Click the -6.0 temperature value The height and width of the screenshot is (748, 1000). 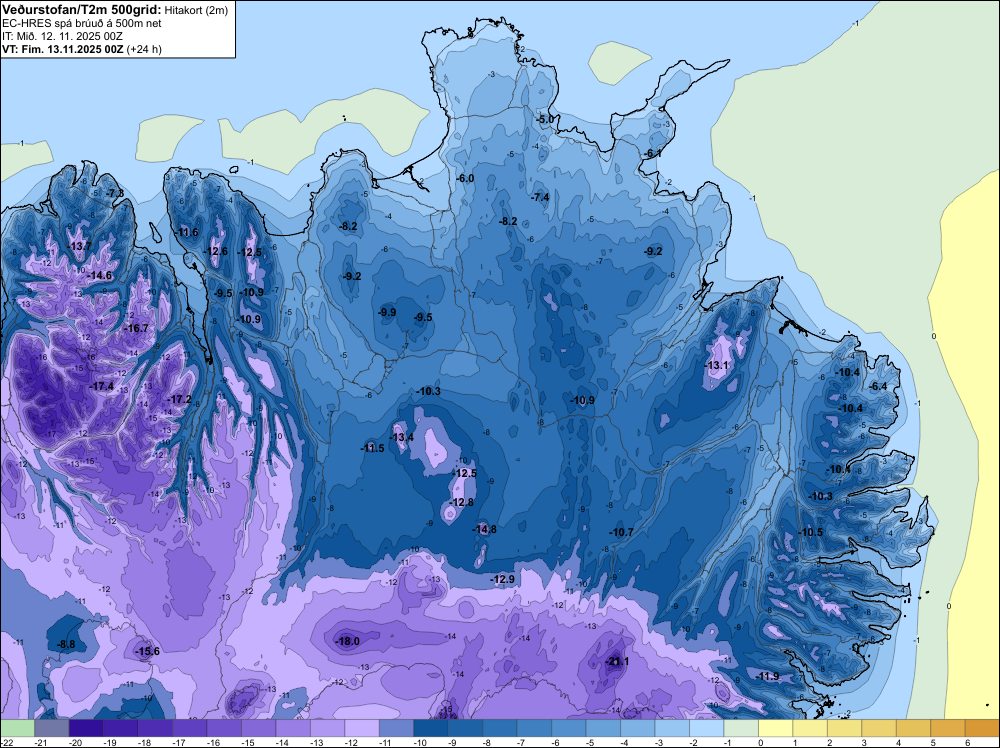pos(466,178)
